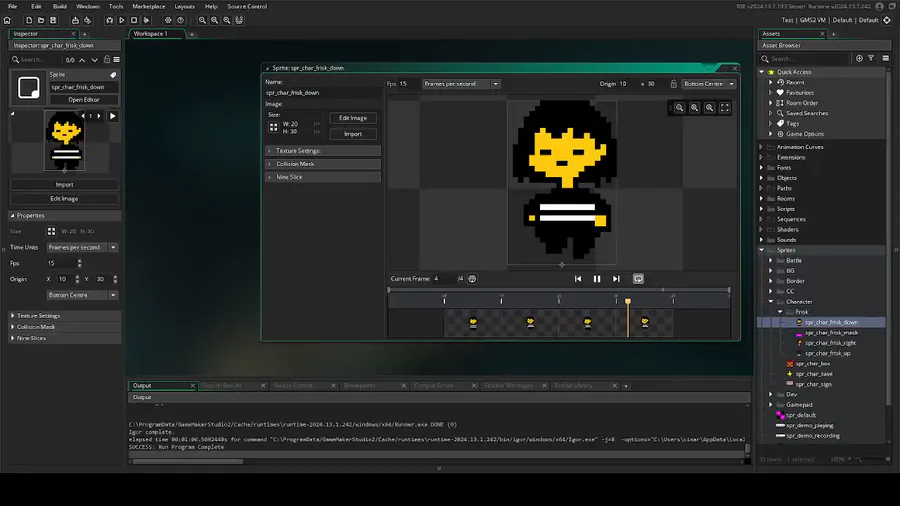The width and height of the screenshot is (900, 506).
Task: Open Inspector panel hamburger menu
Action: [x=117, y=60]
